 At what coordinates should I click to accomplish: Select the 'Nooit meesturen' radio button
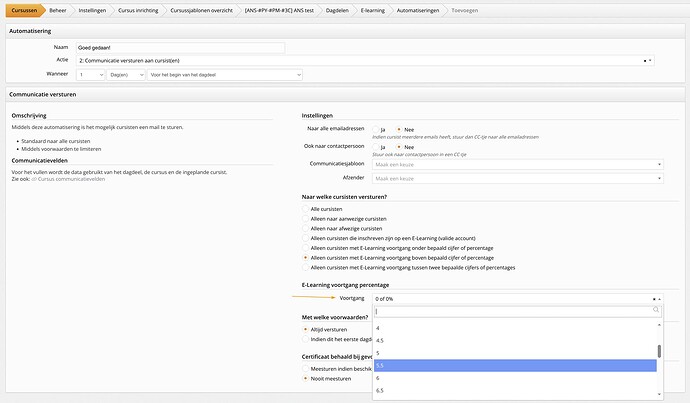[x=306, y=379]
